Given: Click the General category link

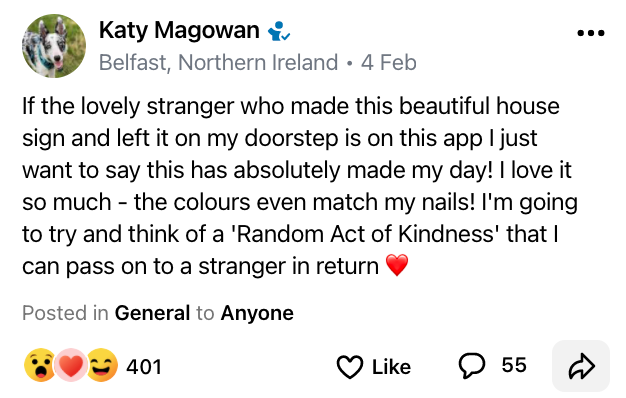Looking at the screenshot, I should click(x=152, y=313).
